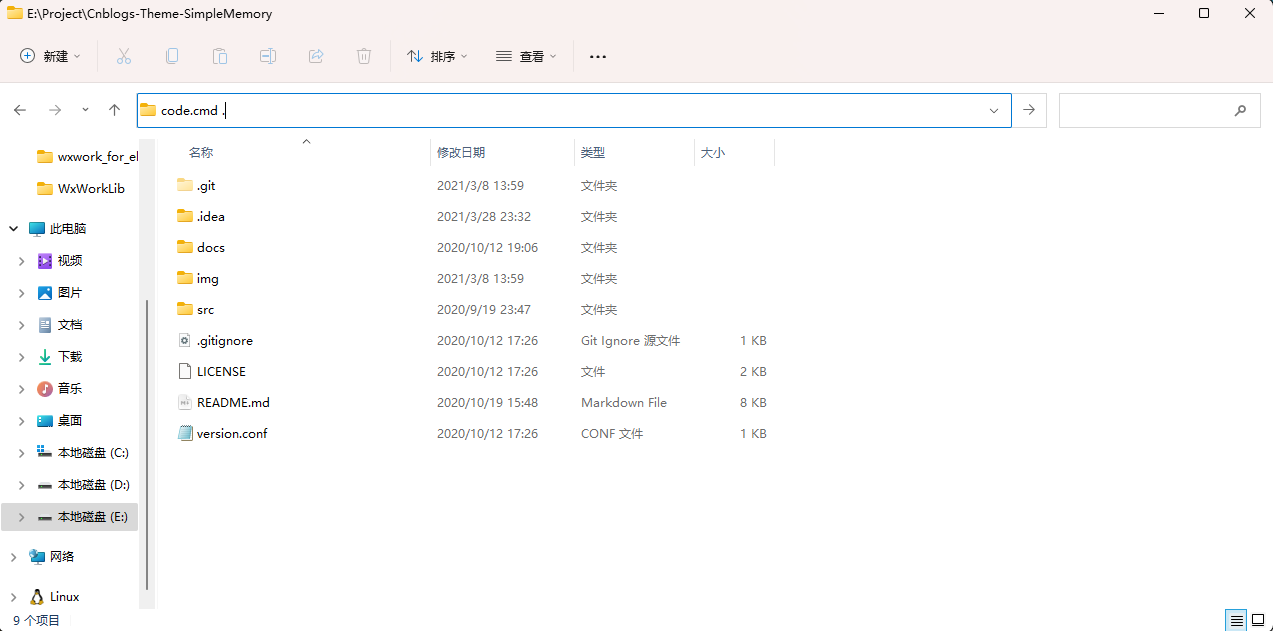Click the Delete trash icon

click(364, 57)
